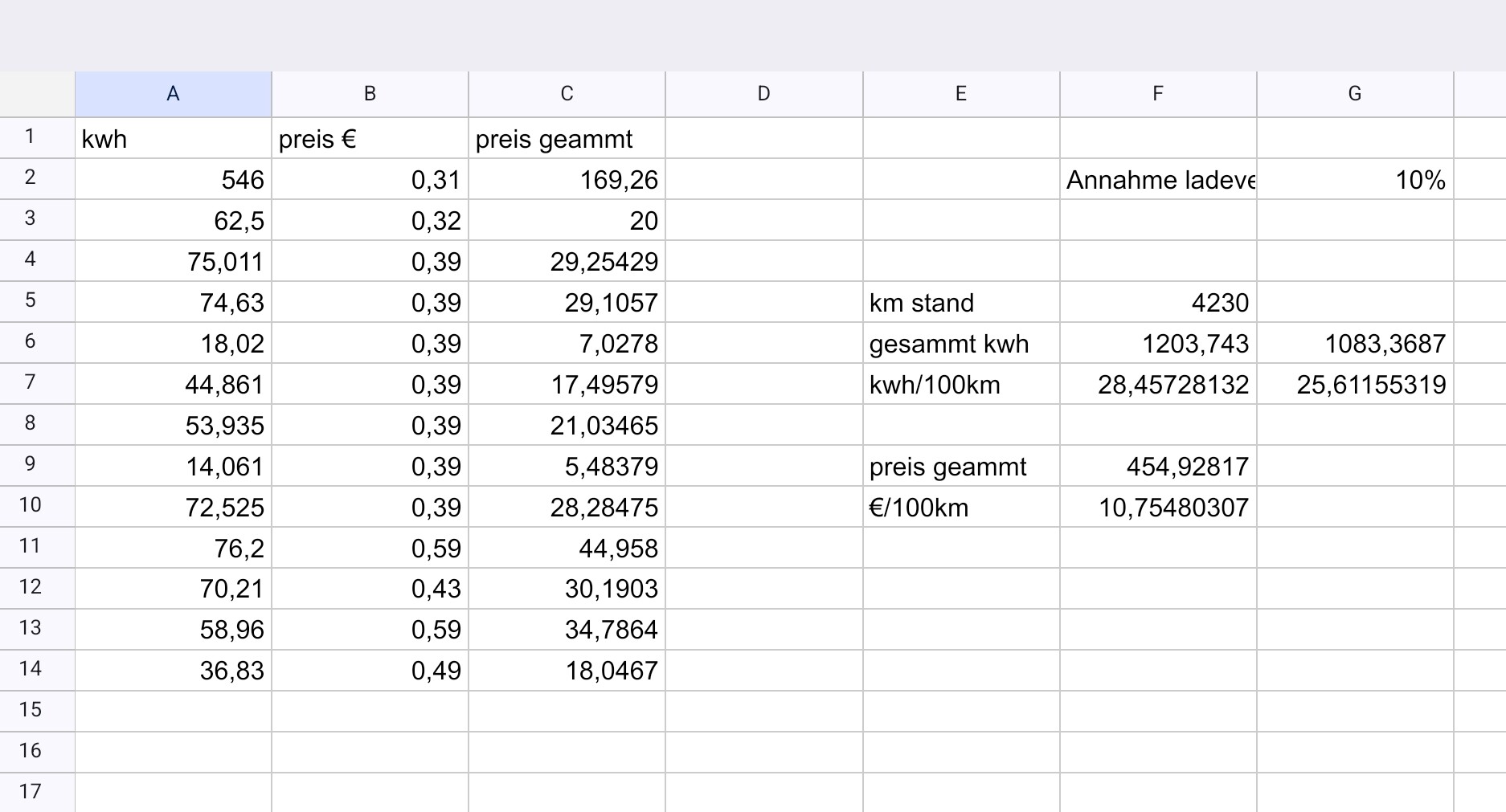
Task: Click cell showing 454,92817
Action: pyautogui.click(x=1157, y=467)
